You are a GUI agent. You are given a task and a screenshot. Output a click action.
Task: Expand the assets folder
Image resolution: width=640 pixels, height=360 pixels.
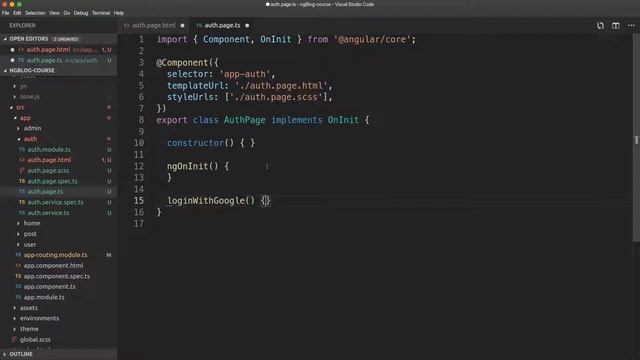tap(58, 308)
